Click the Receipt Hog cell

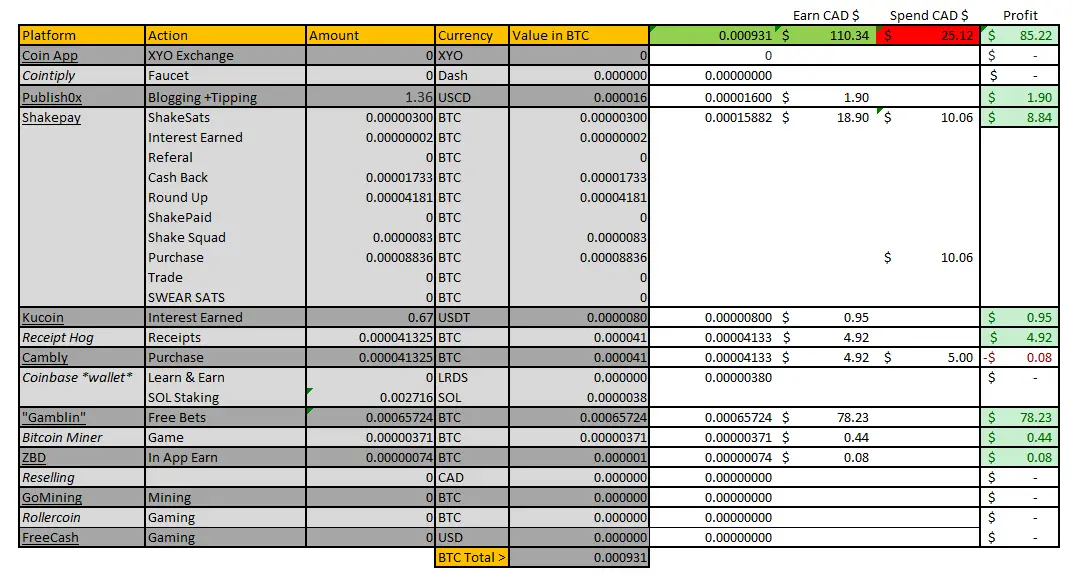click(x=82, y=338)
